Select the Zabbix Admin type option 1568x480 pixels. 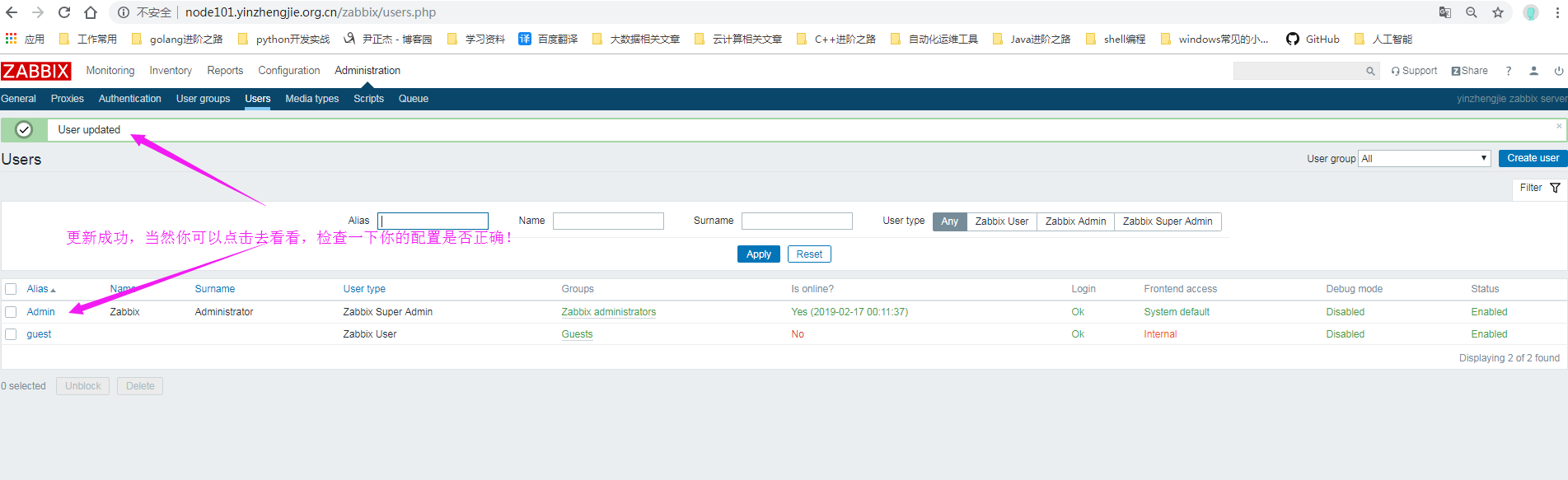coord(1075,221)
